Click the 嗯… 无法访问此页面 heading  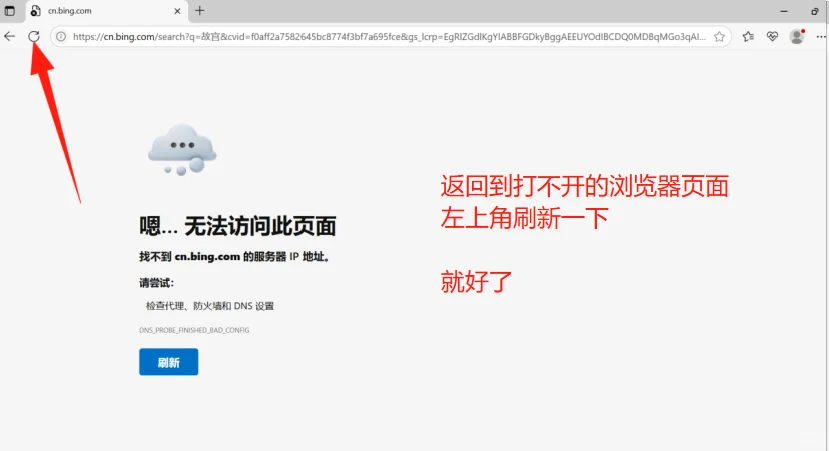[x=238, y=226]
